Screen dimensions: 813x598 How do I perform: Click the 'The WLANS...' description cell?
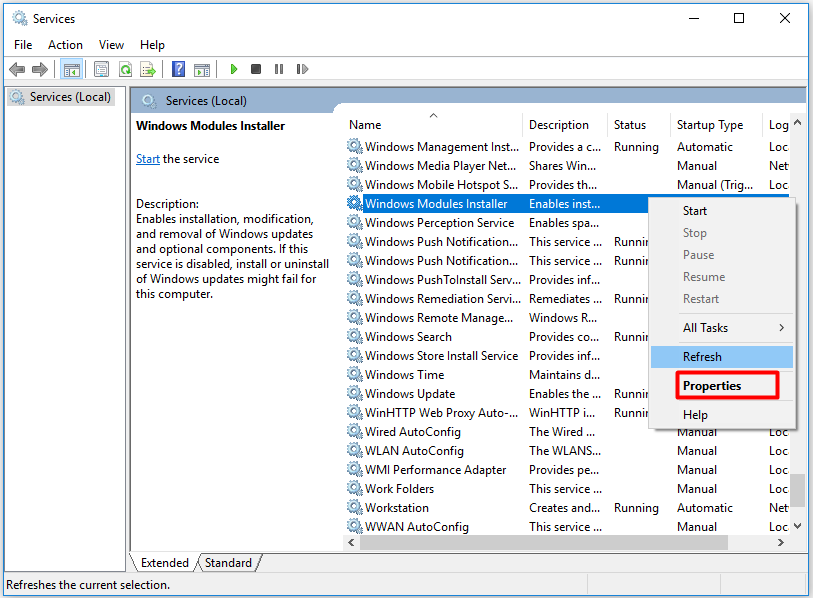(x=565, y=451)
